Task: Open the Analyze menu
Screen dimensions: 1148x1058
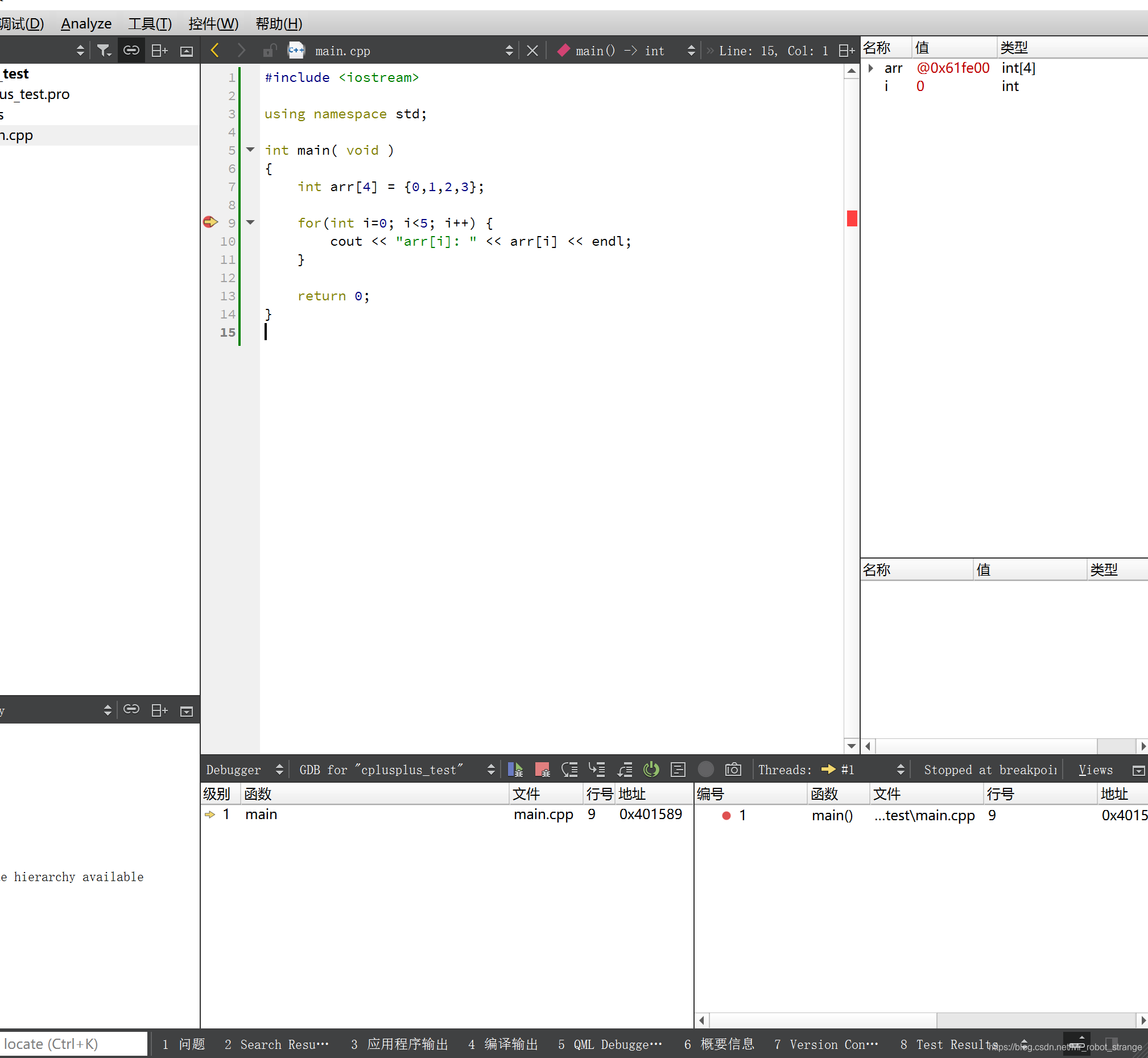Action: point(86,23)
